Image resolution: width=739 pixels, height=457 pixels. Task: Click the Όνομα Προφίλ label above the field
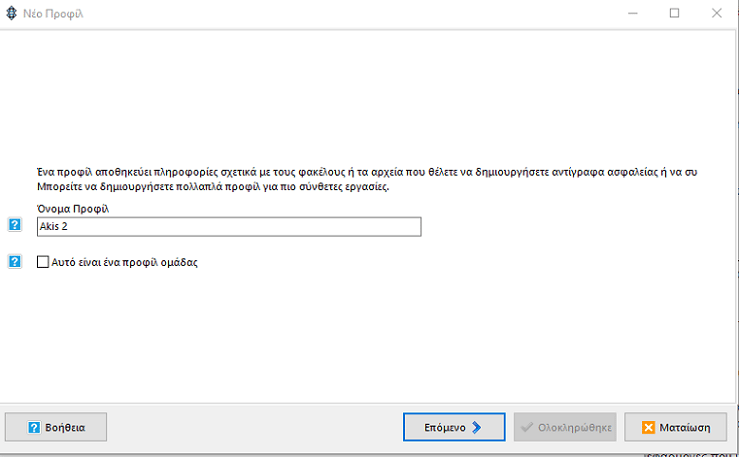73,209
